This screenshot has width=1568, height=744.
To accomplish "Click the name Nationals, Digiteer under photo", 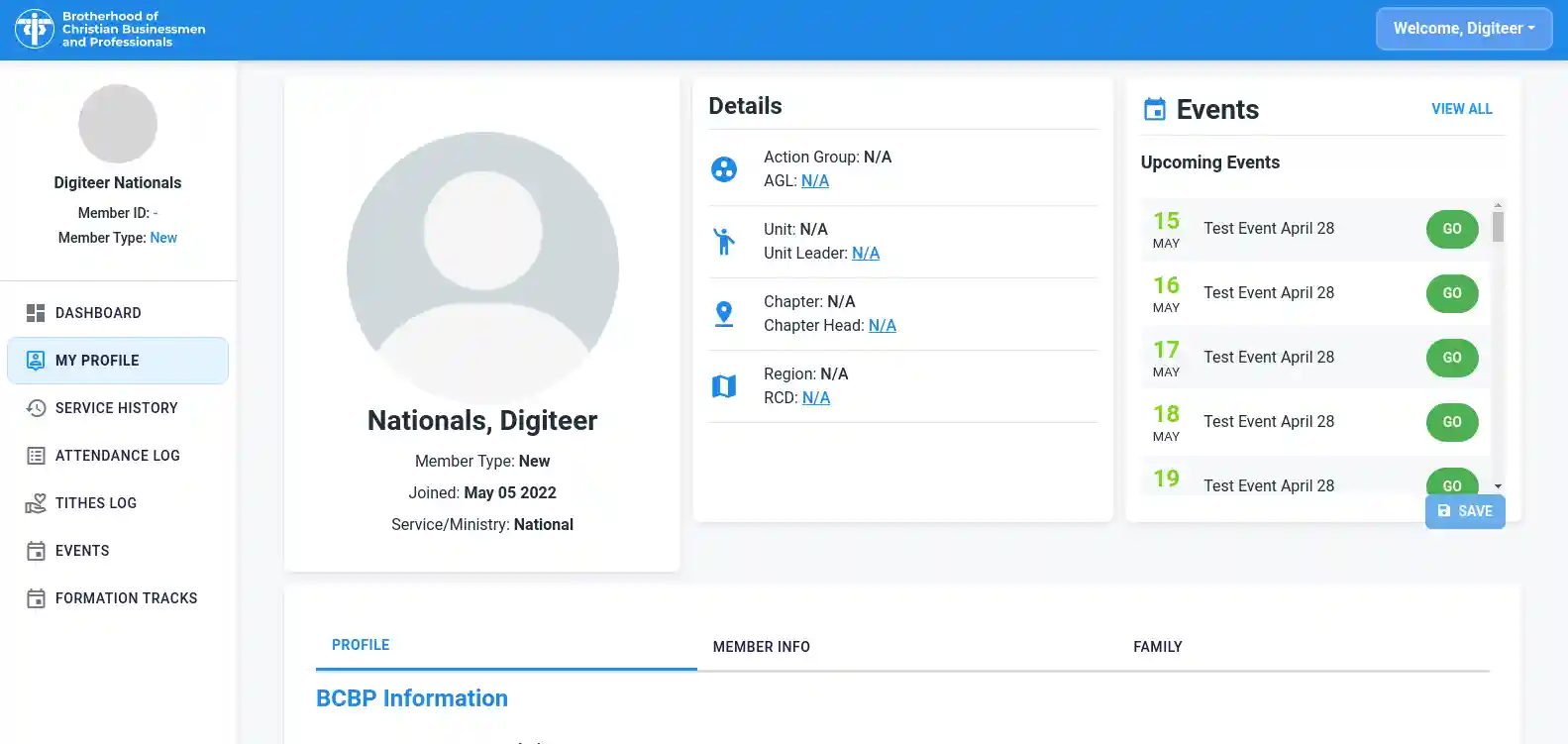I will (x=482, y=421).
